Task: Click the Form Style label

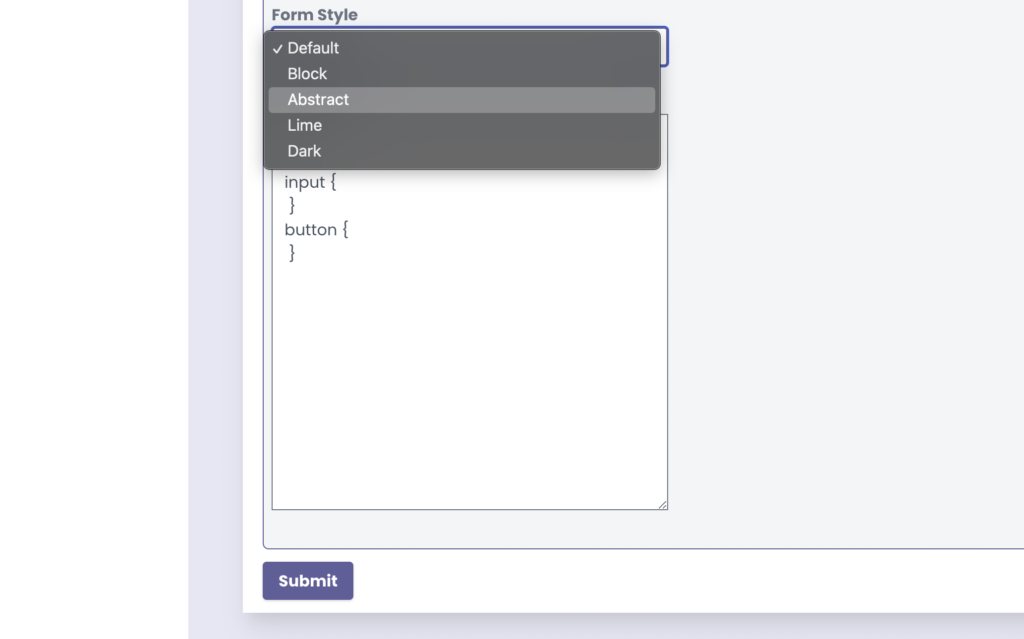Action: (x=314, y=15)
